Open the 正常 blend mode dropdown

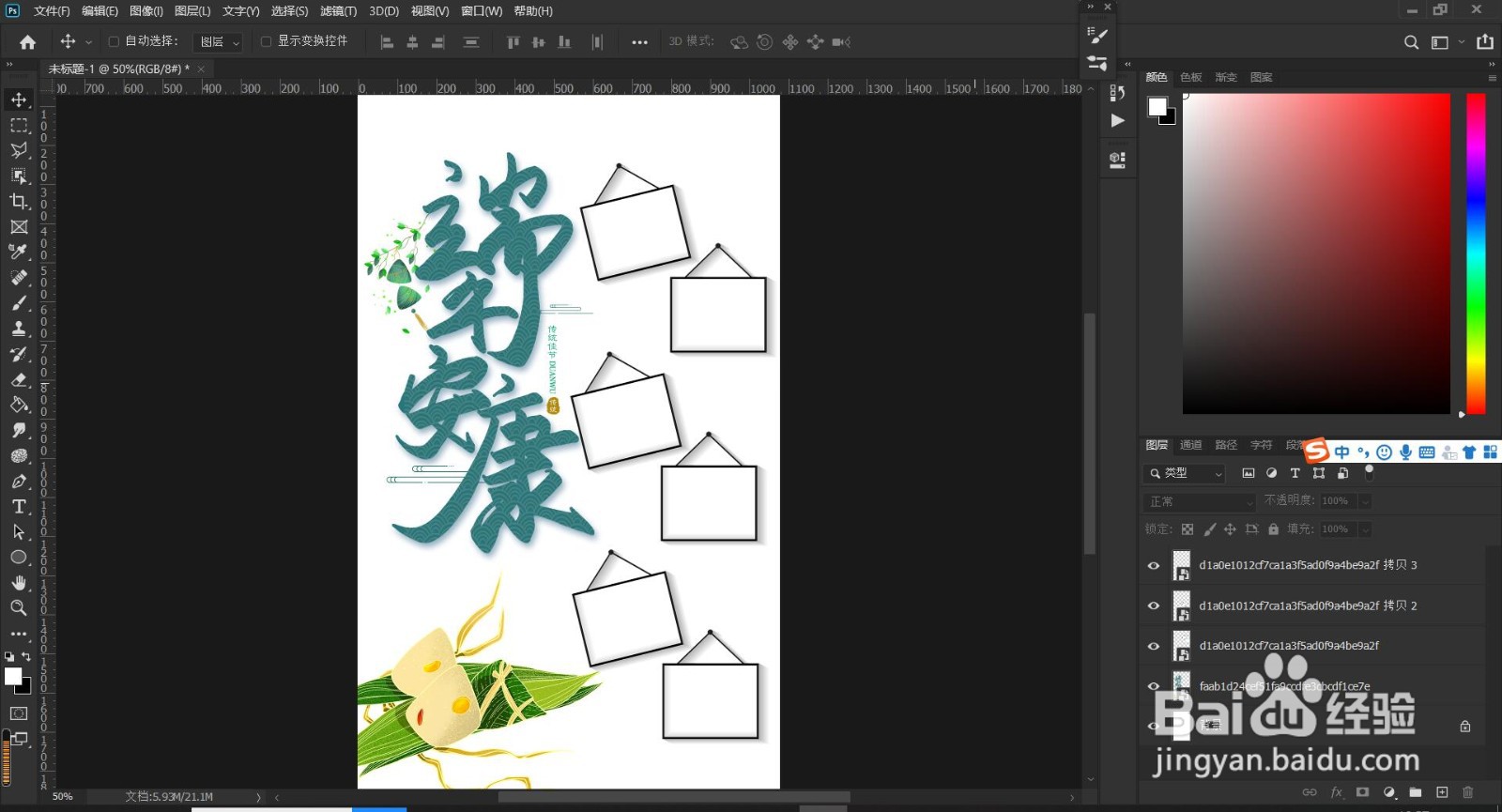[1200, 501]
